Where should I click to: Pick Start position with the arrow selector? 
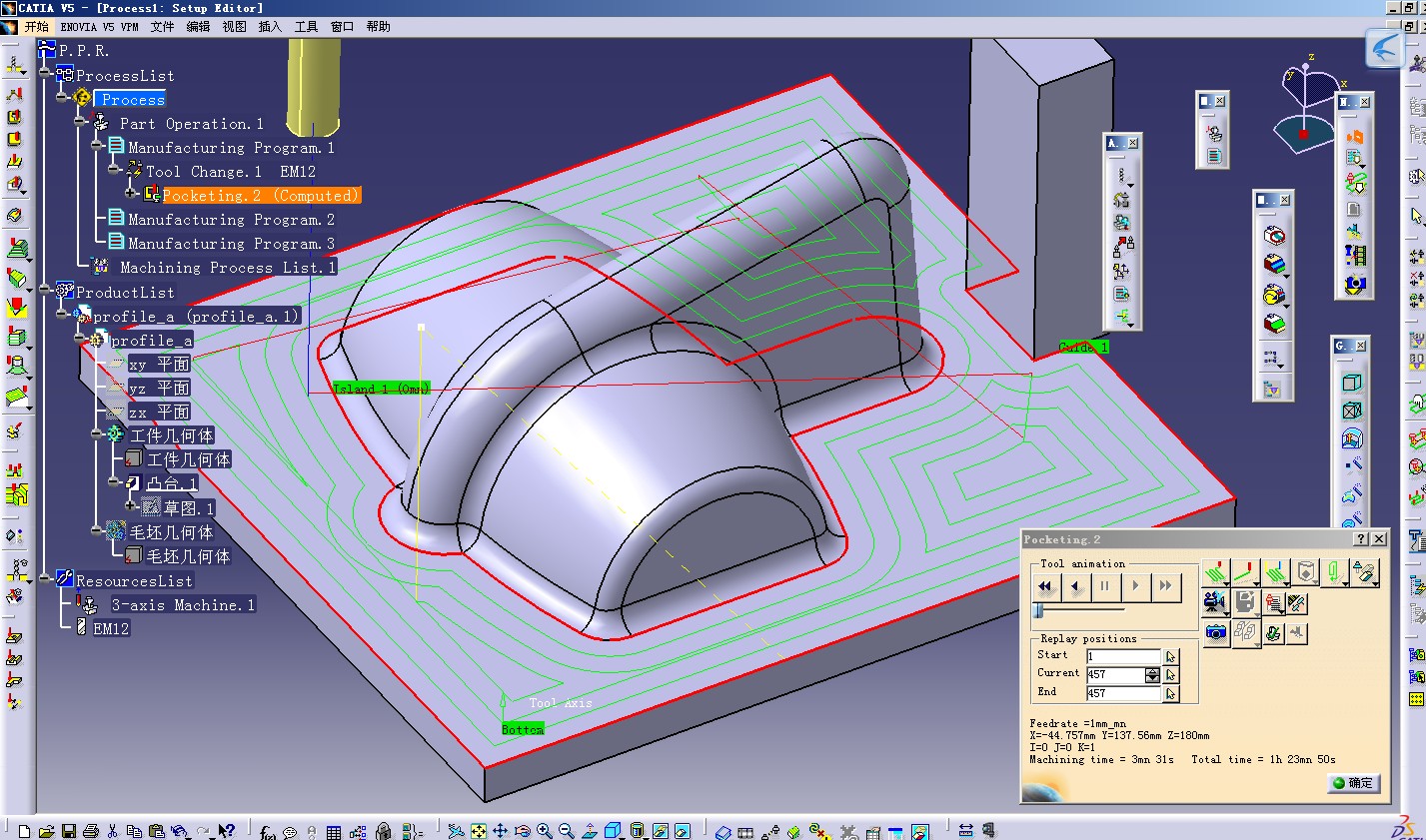click(x=1171, y=656)
